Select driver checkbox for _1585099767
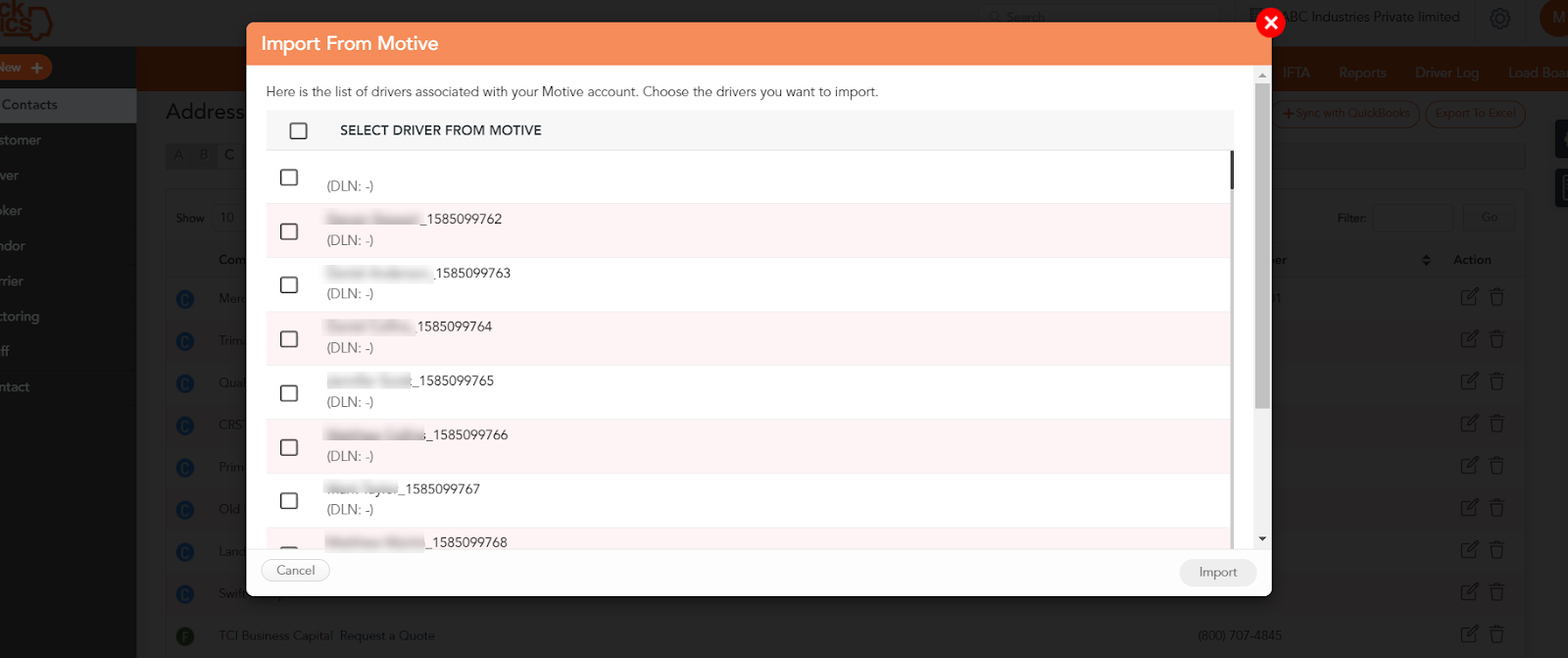The height and width of the screenshot is (658, 1568). coord(289,500)
